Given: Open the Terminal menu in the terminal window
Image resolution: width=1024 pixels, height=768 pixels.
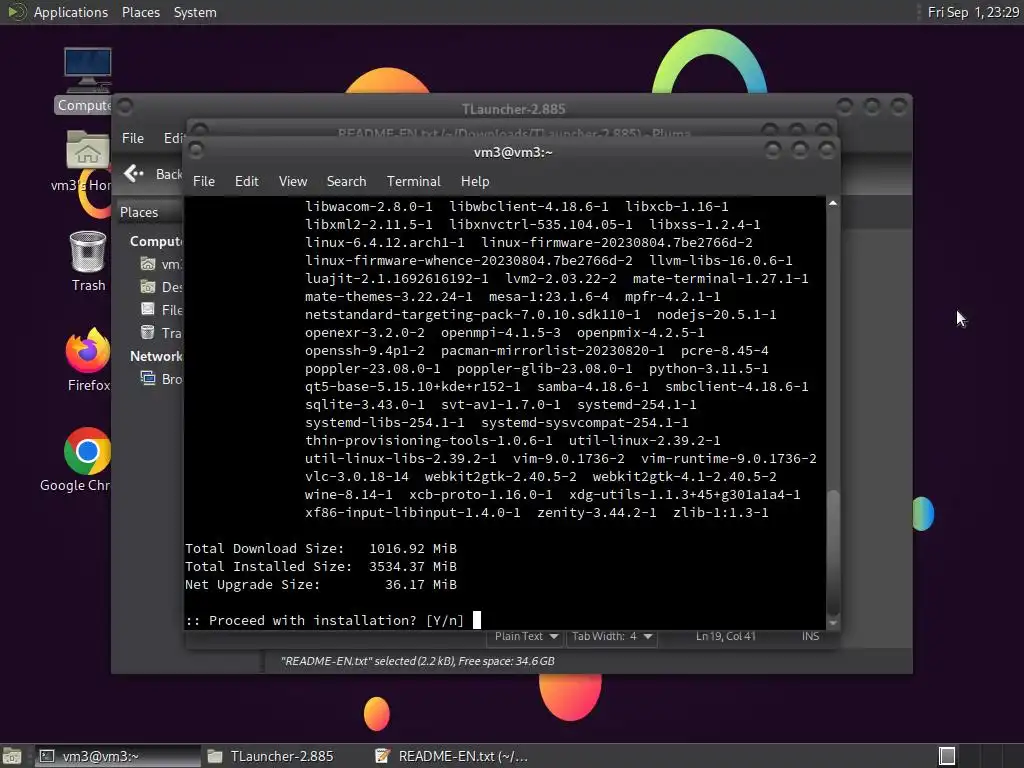Looking at the screenshot, I should click(x=414, y=181).
